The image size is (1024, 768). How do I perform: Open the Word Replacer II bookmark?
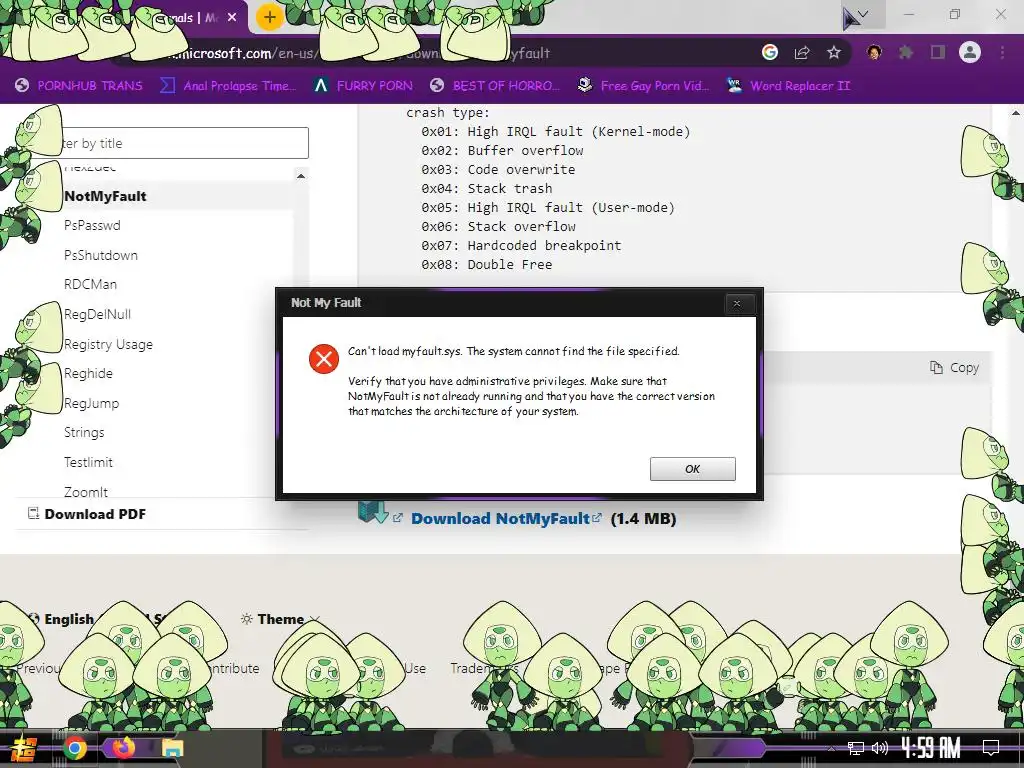(788, 86)
